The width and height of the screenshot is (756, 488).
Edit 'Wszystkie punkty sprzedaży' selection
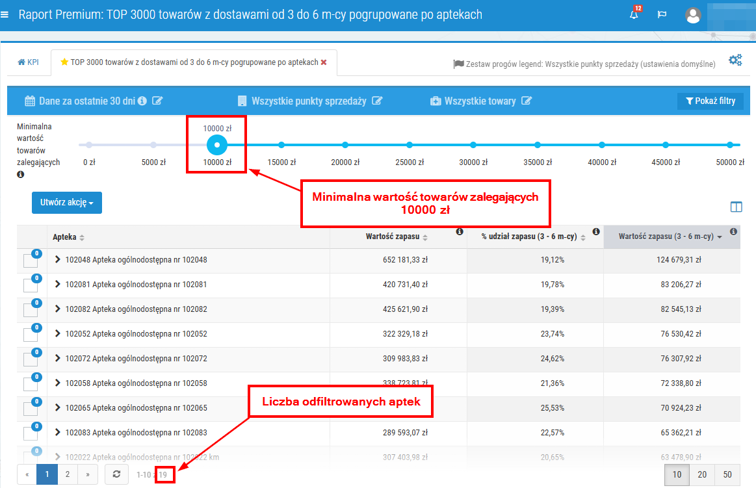point(377,101)
